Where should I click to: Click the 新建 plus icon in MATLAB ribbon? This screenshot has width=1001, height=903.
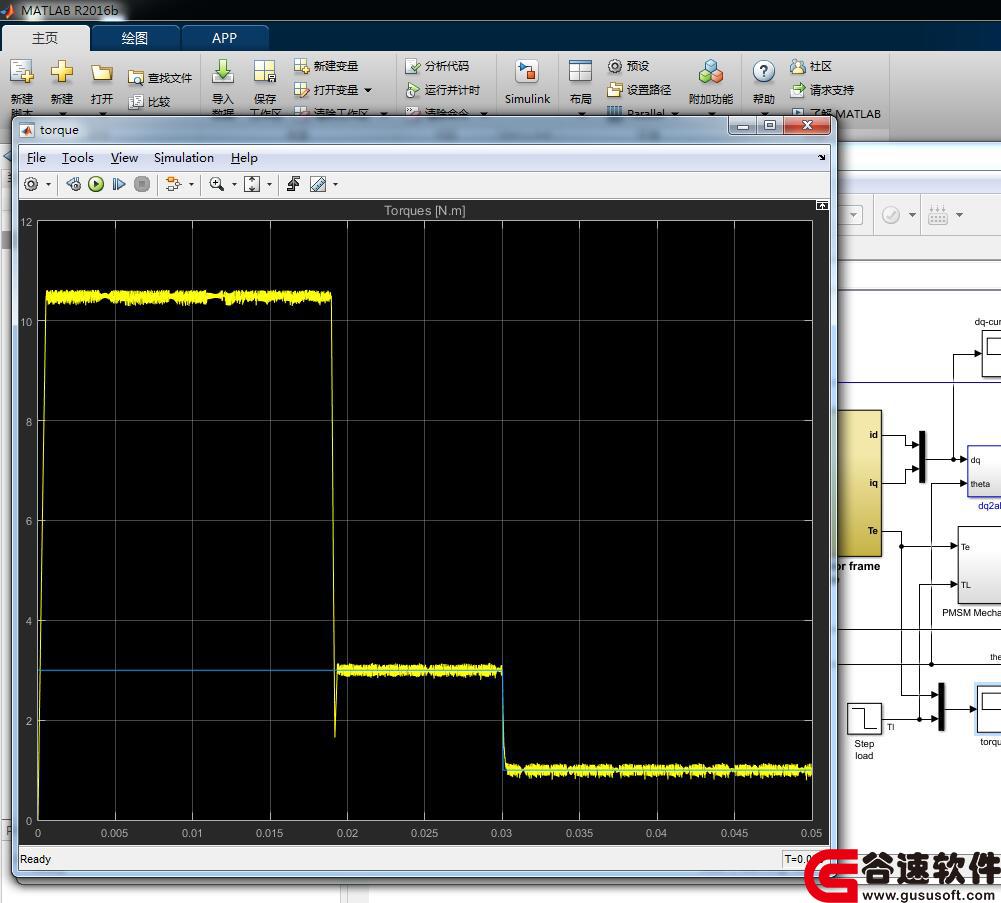coord(62,72)
